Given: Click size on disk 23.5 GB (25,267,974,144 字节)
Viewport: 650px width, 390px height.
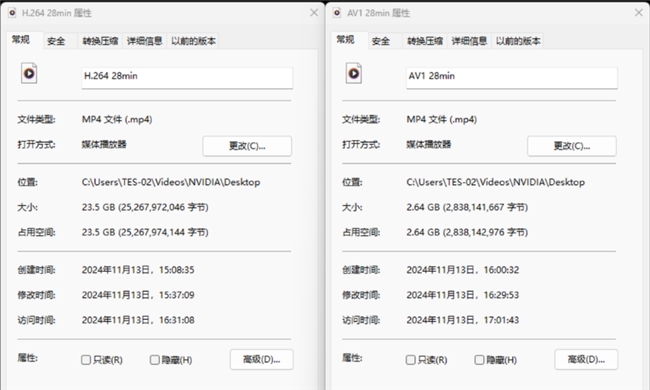Looking at the screenshot, I should point(145,232).
